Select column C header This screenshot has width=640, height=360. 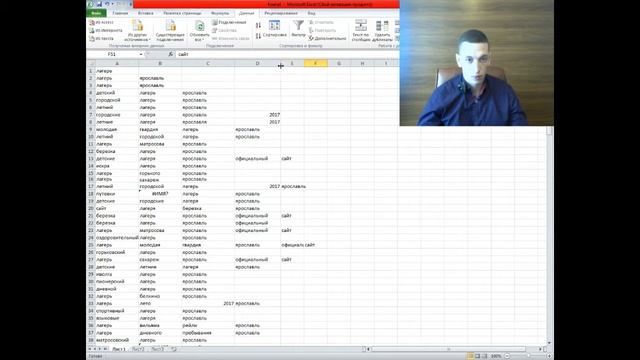coord(208,63)
